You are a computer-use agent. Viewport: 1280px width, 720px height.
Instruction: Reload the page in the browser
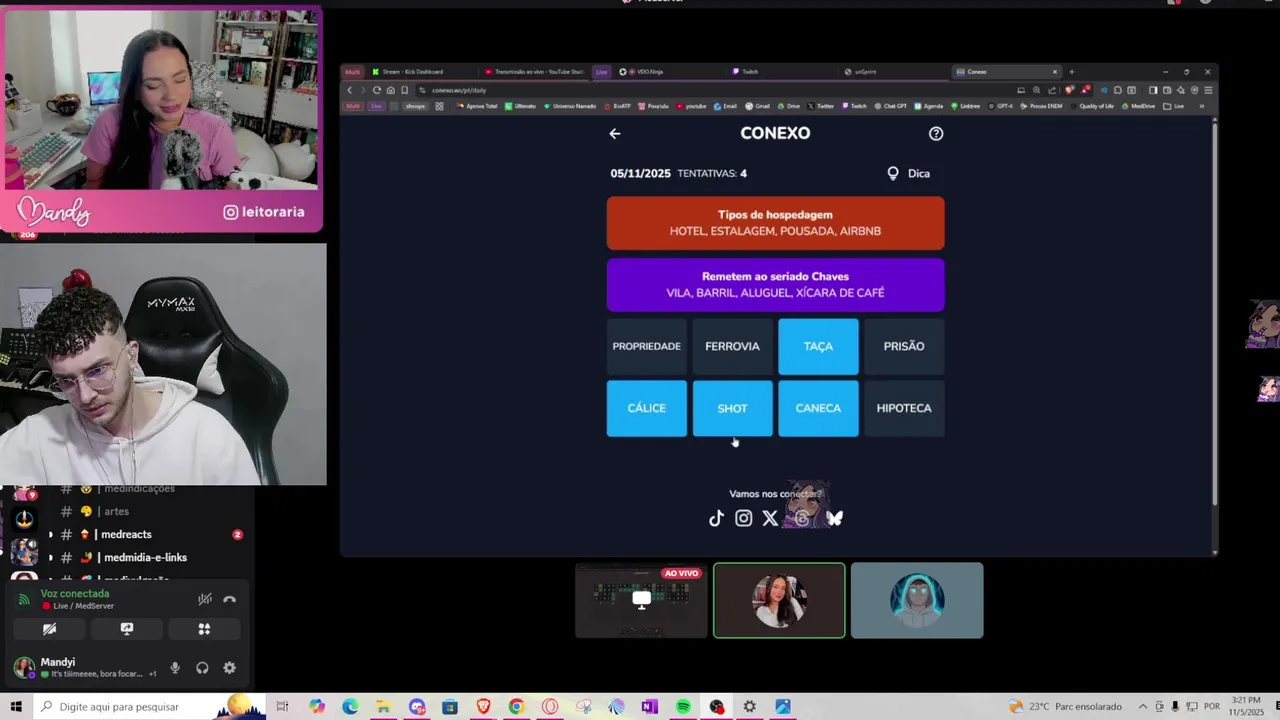click(x=377, y=90)
